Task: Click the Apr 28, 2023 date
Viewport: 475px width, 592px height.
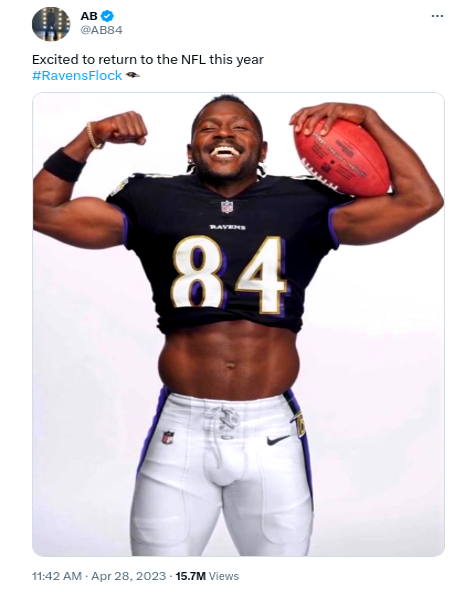Action: (129, 576)
